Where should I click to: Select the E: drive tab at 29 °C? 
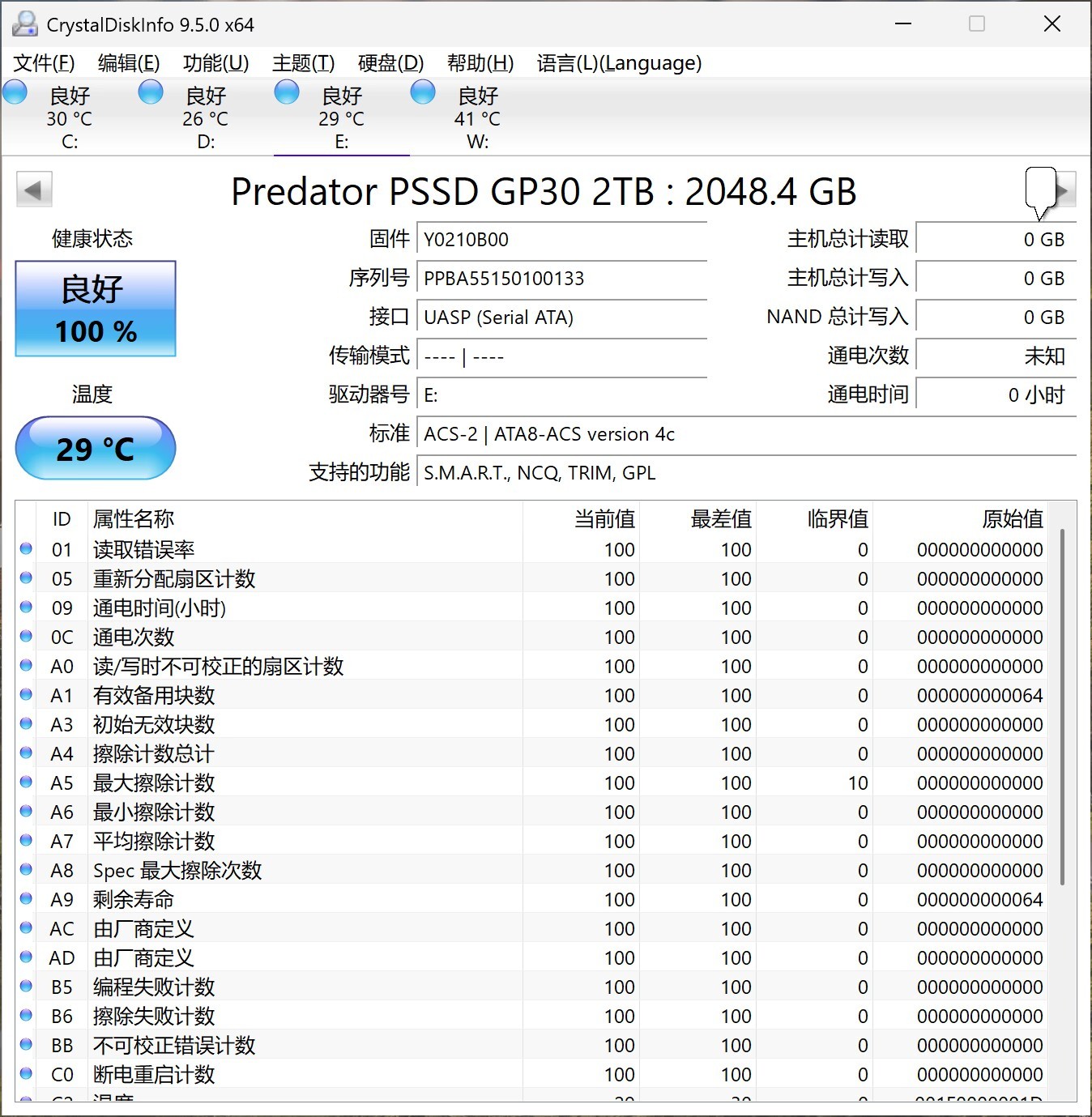coord(342,117)
